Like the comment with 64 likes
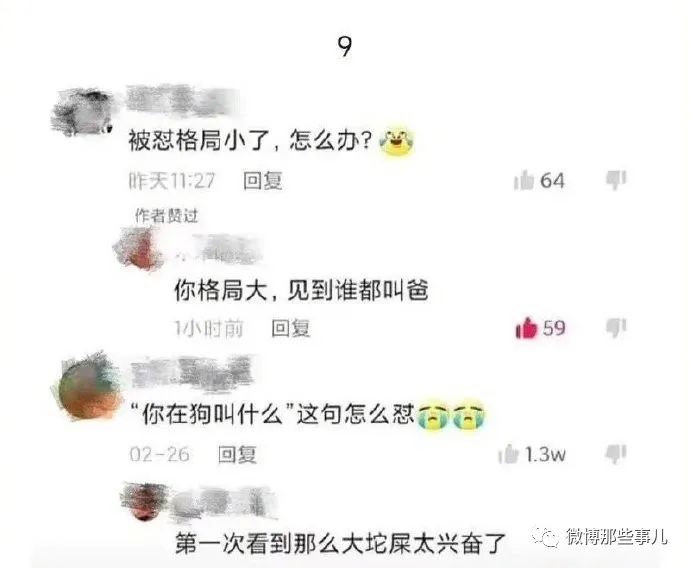This screenshot has width=690, height=568. pos(524,180)
